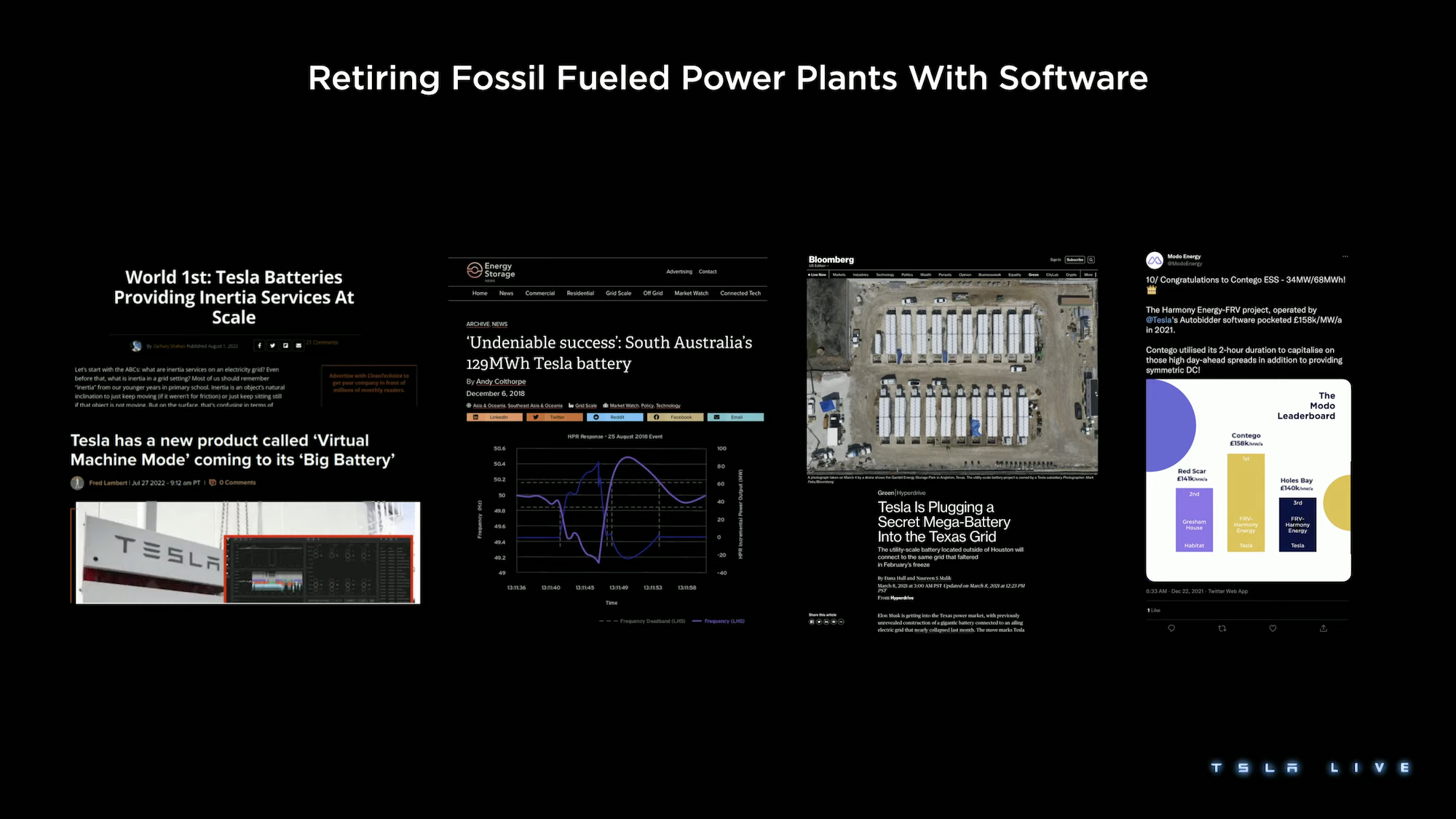Image resolution: width=1456 pixels, height=819 pixels.
Task: Open author Andy Colthorpe link
Action: 501,381
